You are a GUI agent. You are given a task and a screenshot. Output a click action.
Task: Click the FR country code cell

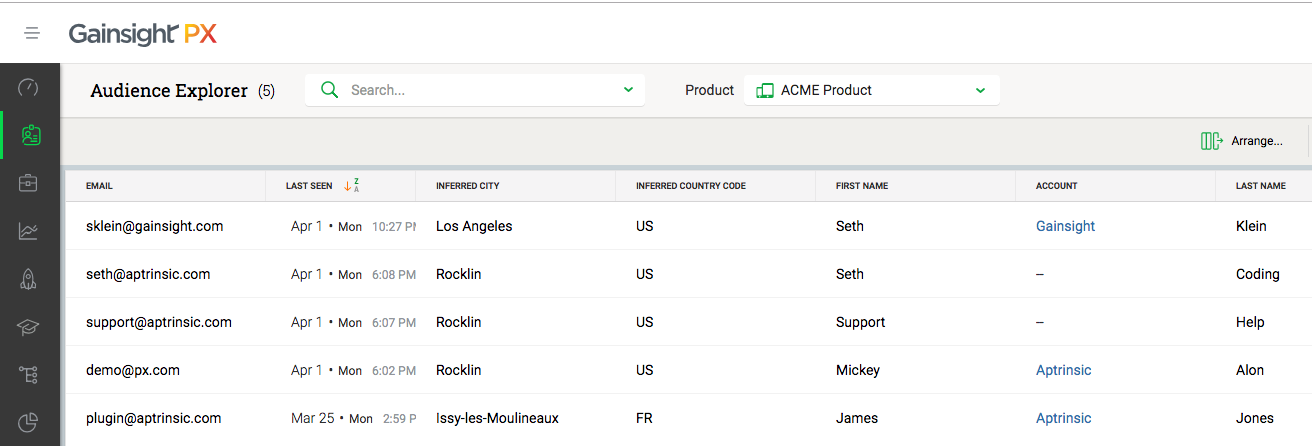tap(644, 418)
